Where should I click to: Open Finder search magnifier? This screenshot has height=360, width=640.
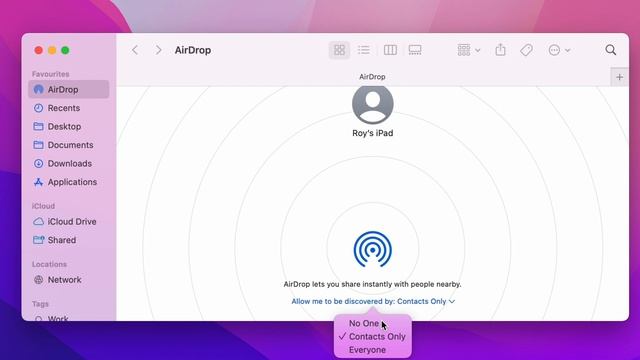point(611,50)
